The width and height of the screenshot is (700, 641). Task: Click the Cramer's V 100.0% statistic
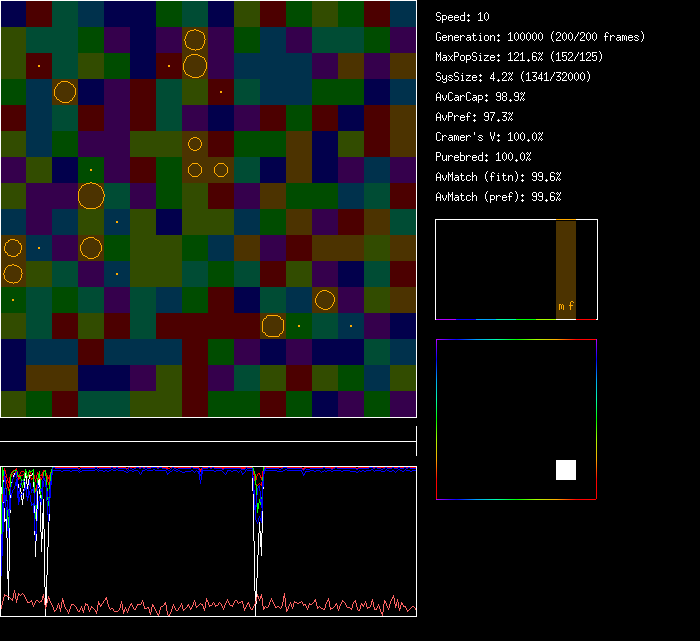(489, 137)
